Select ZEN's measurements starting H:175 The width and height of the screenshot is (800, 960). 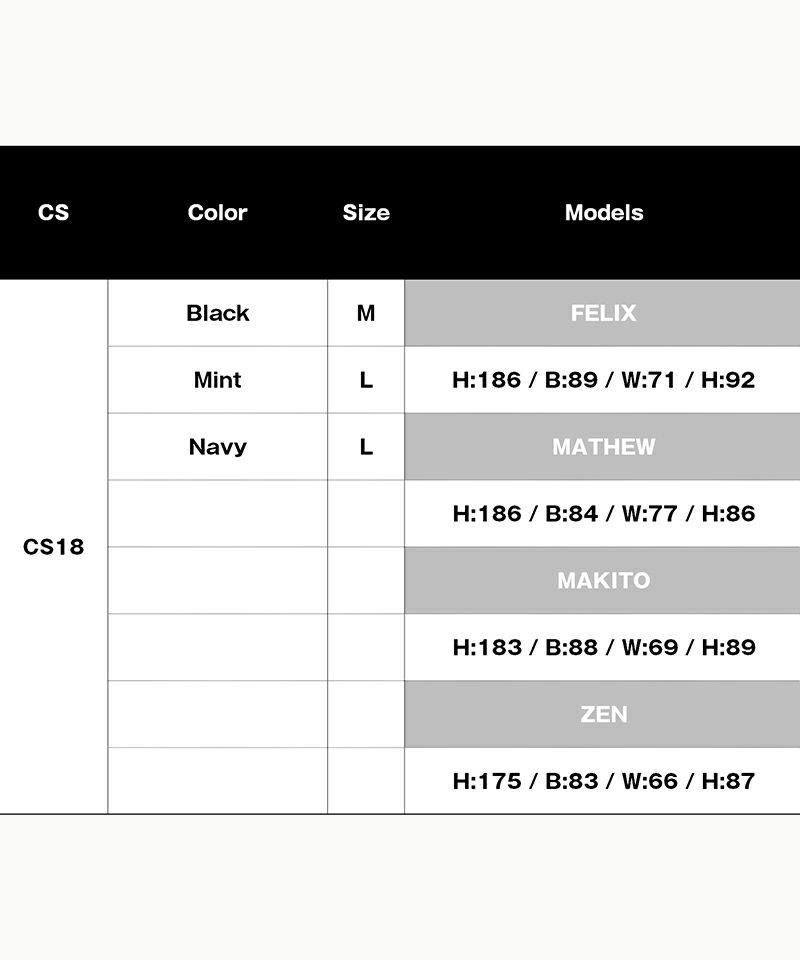tap(603, 781)
